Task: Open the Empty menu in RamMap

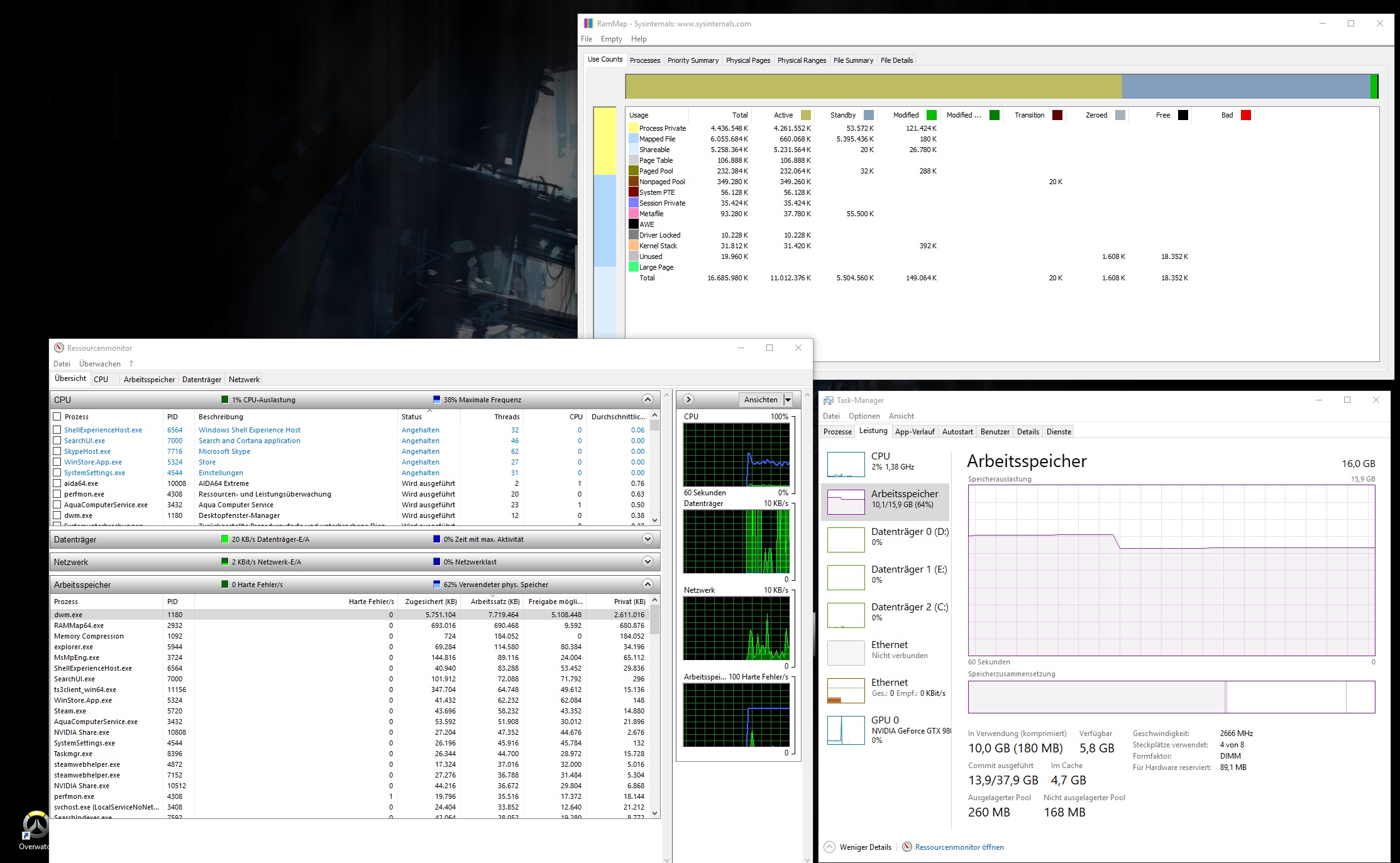Action: (611, 39)
